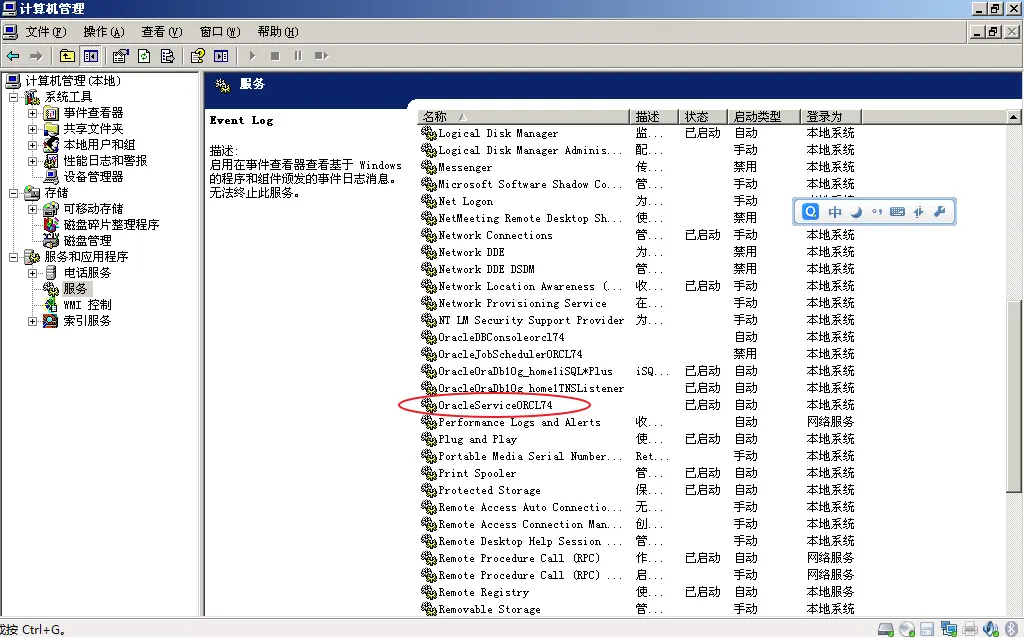Image resolution: width=1024 pixels, height=638 pixels.
Task: Click floppy disk icon in VM status bar
Action: tap(927, 630)
